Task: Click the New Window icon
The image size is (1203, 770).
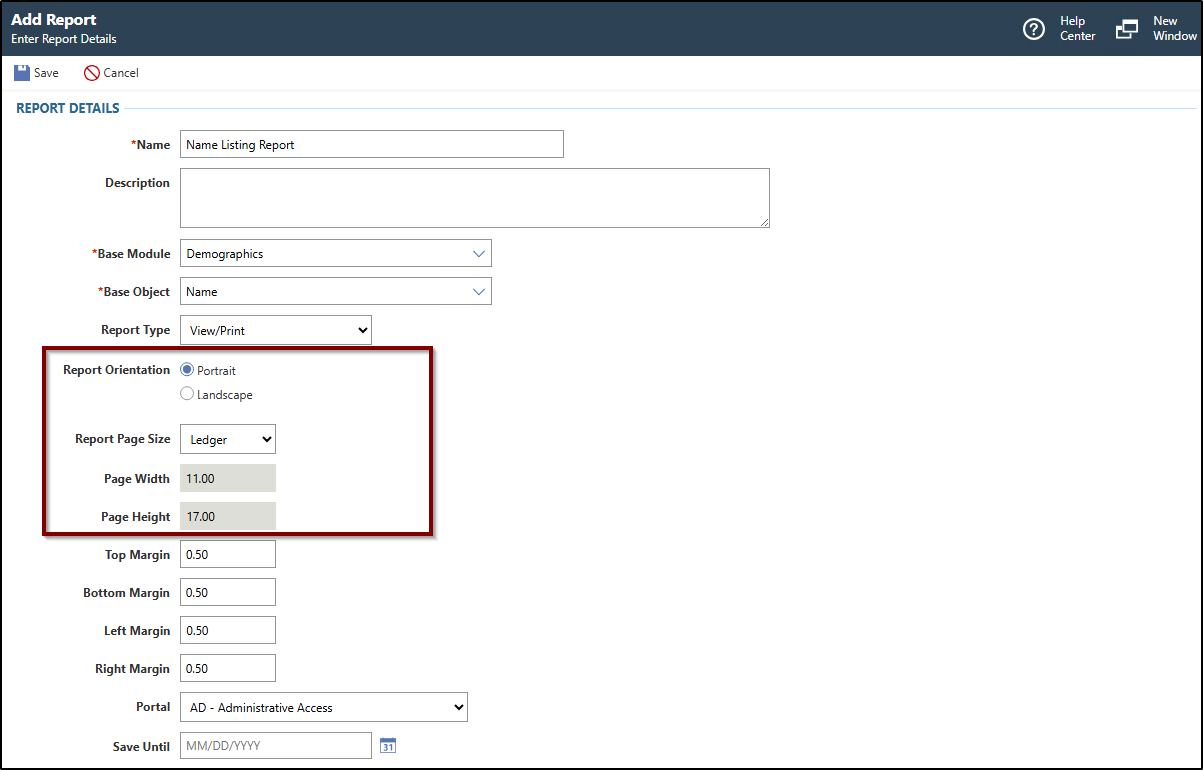Action: [1127, 29]
